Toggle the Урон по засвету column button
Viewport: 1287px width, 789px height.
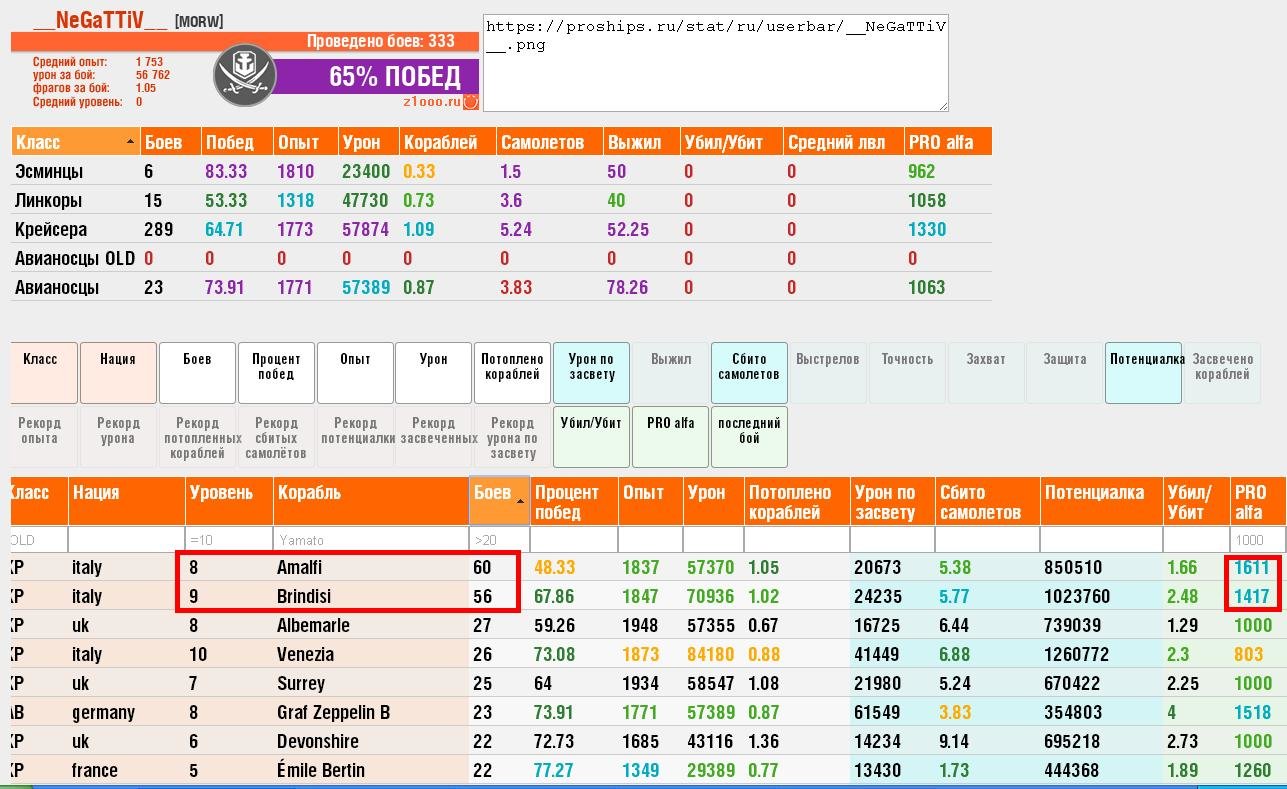coord(591,373)
